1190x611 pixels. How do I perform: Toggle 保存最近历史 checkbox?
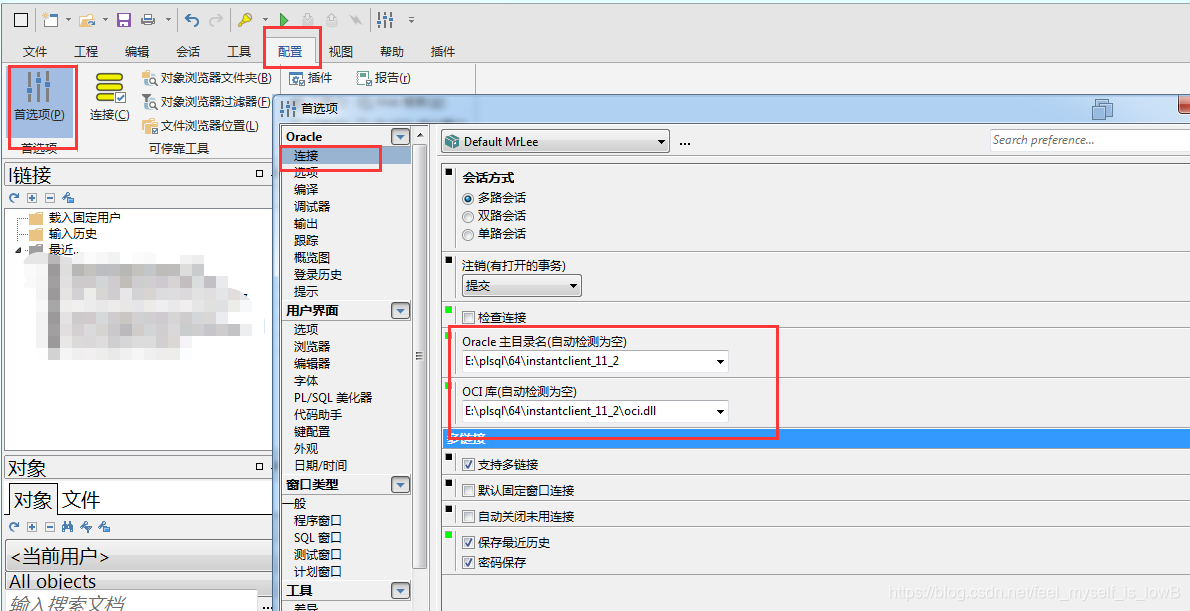pyautogui.click(x=468, y=543)
